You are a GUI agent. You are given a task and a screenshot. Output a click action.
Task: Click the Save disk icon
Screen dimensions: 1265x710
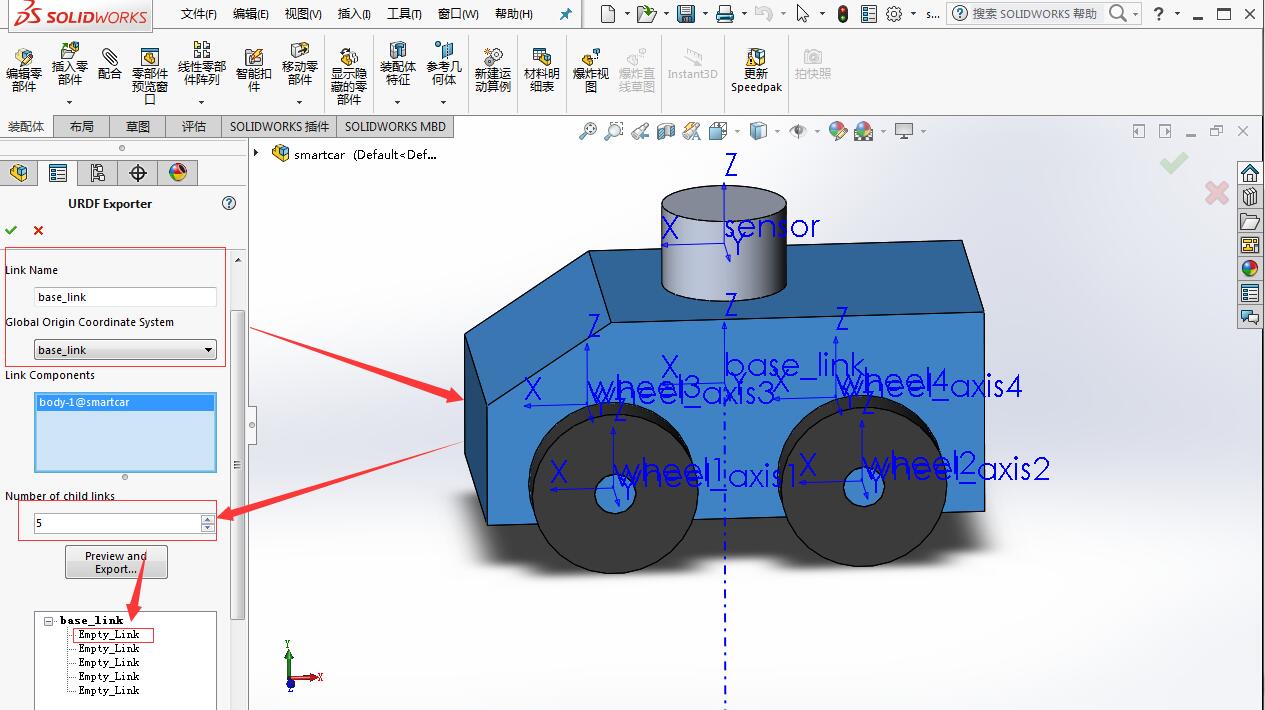[686, 14]
